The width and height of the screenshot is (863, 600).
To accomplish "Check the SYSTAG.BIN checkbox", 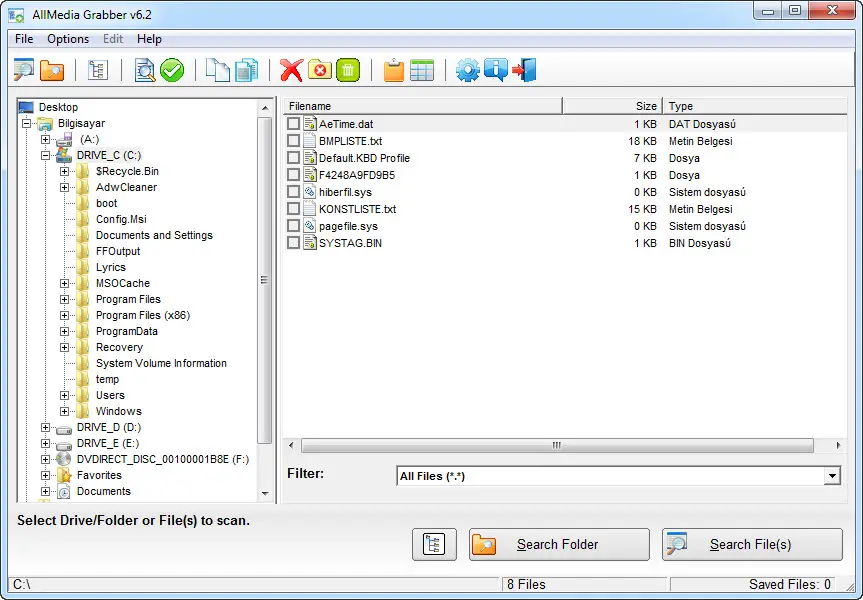I will click(293, 243).
